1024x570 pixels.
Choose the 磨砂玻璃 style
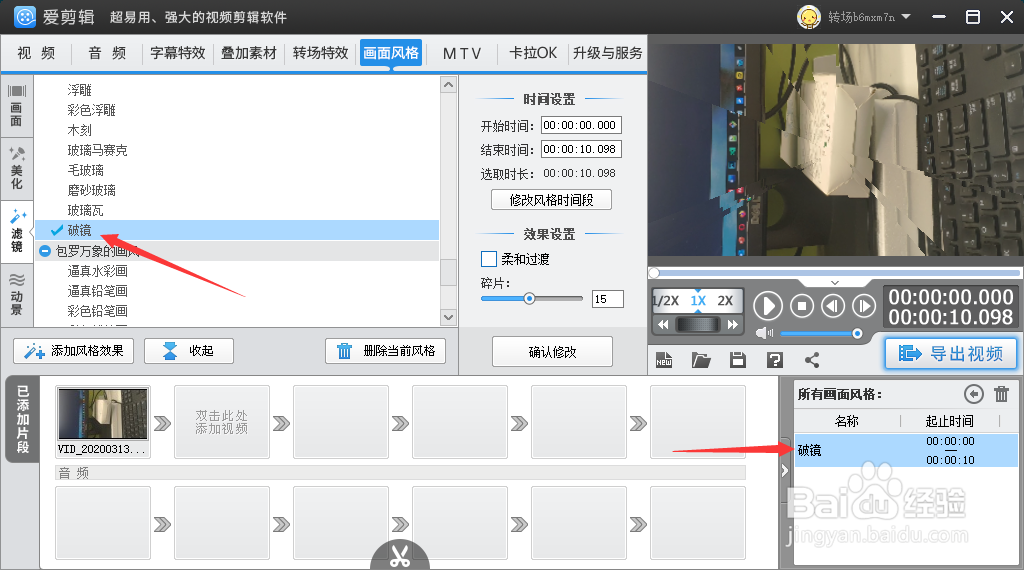[x=91, y=191]
